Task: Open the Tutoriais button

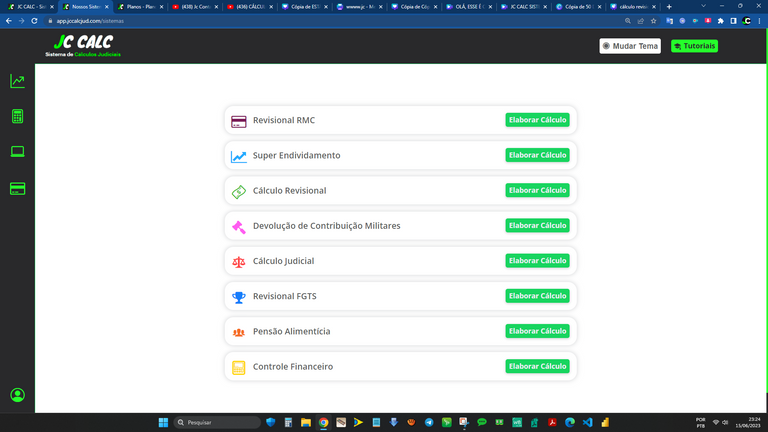Action: 695,46
